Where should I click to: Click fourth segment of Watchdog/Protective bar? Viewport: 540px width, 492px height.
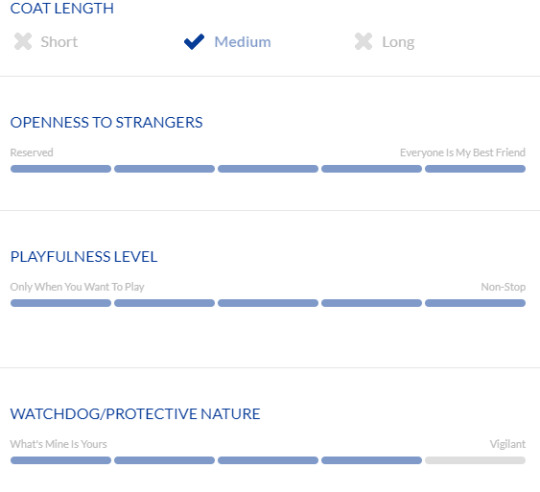(372, 460)
